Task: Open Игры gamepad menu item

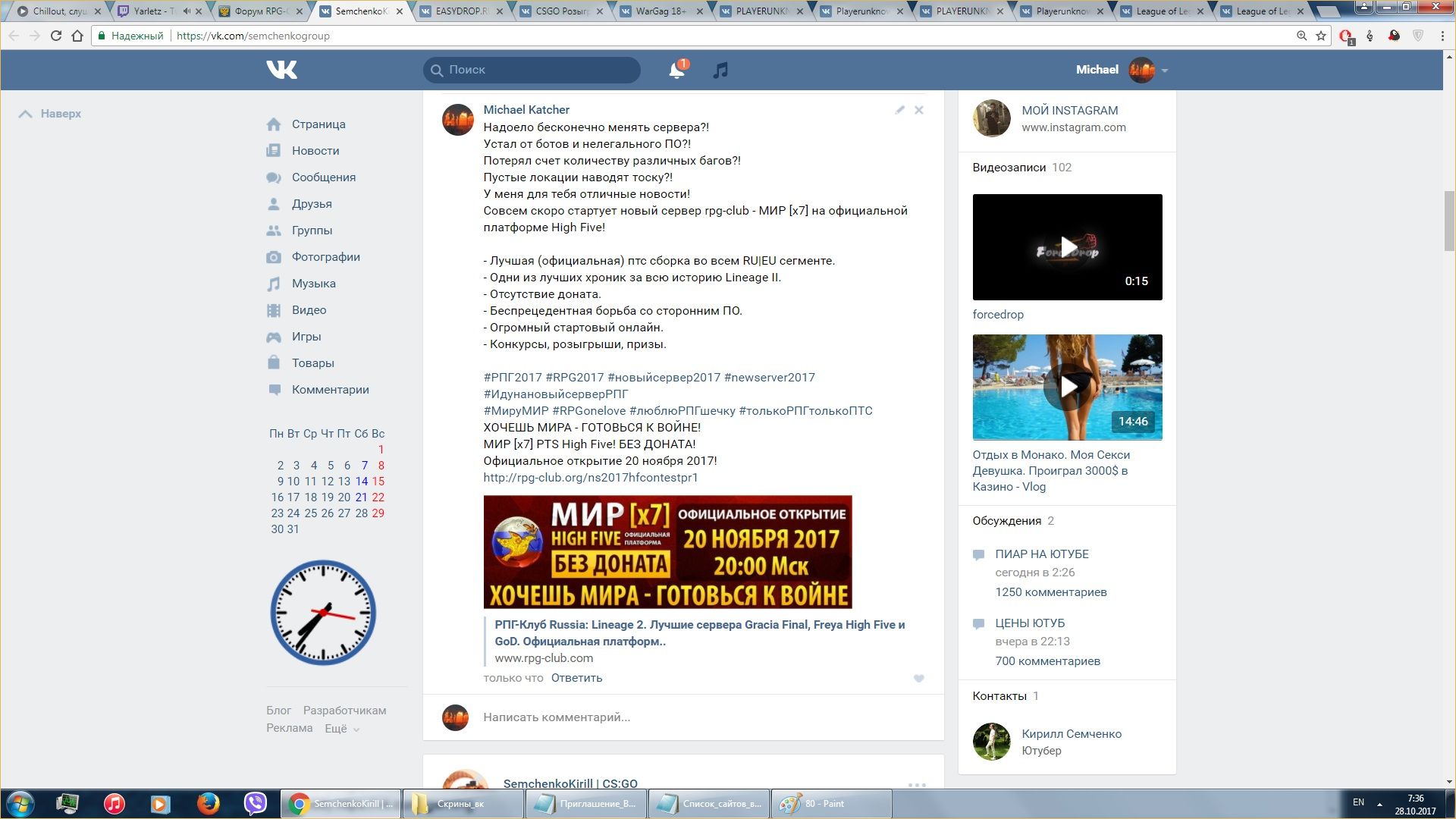Action: (x=306, y=337)
